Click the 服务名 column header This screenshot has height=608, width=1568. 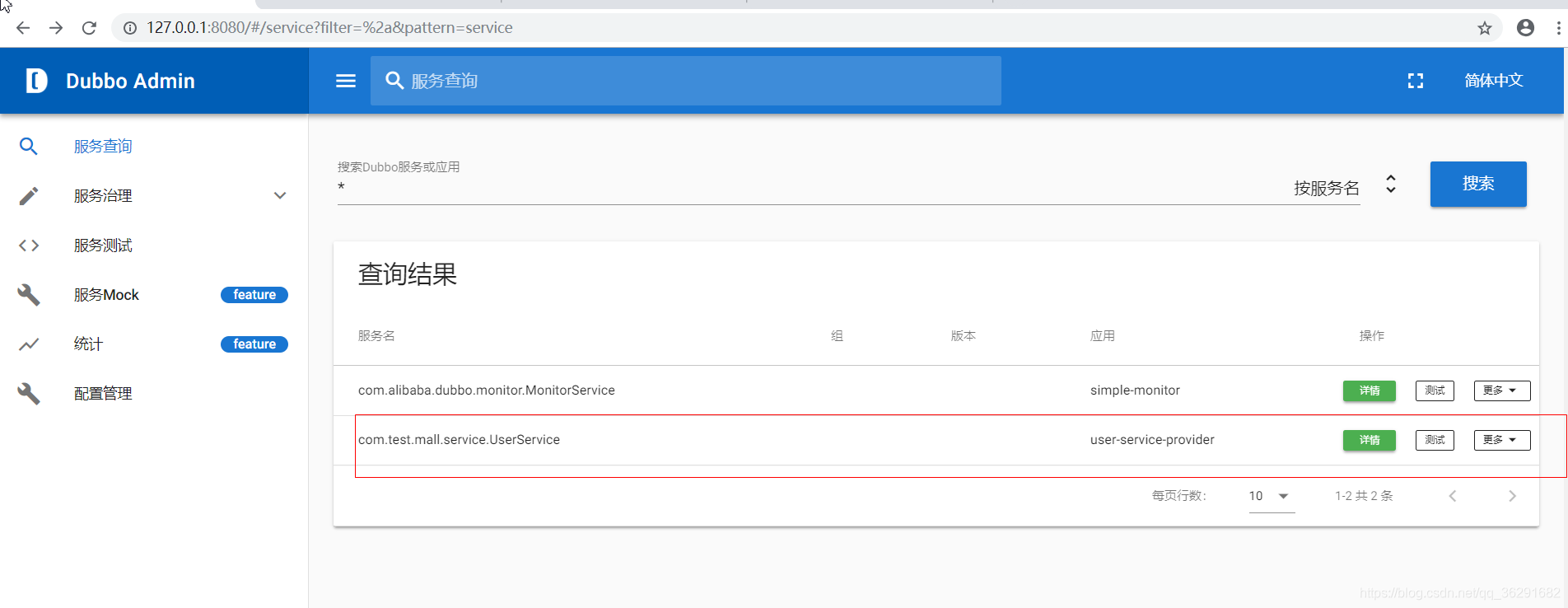[x=376, y=336]
